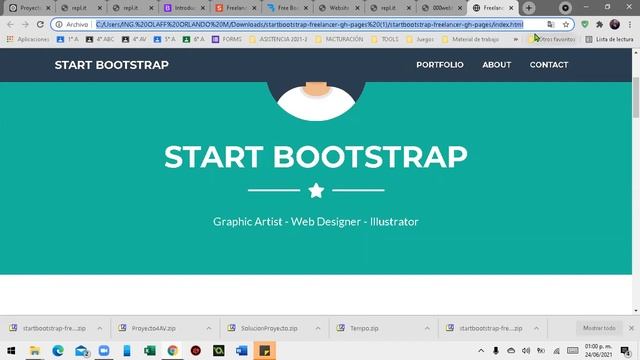Expand options for Tempo.zip download
Screen dimensions: 640x360
[x=427, y=328]
